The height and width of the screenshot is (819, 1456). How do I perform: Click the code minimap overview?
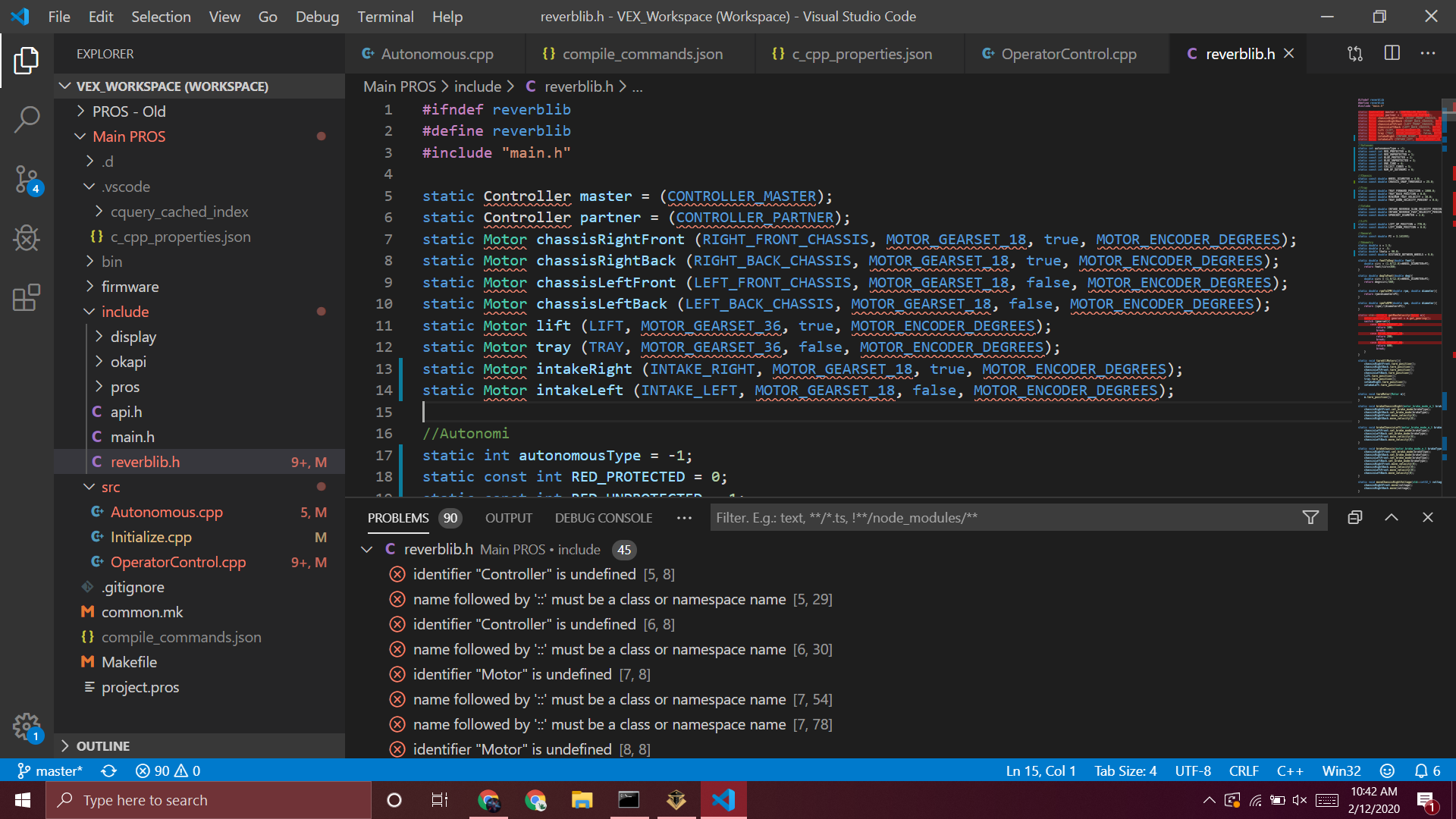[x=1399, y=296]
